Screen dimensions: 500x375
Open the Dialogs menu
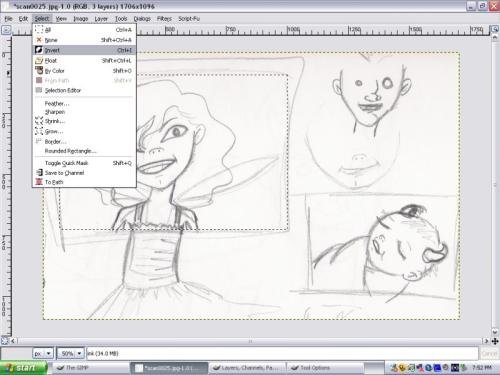point(142,19)
